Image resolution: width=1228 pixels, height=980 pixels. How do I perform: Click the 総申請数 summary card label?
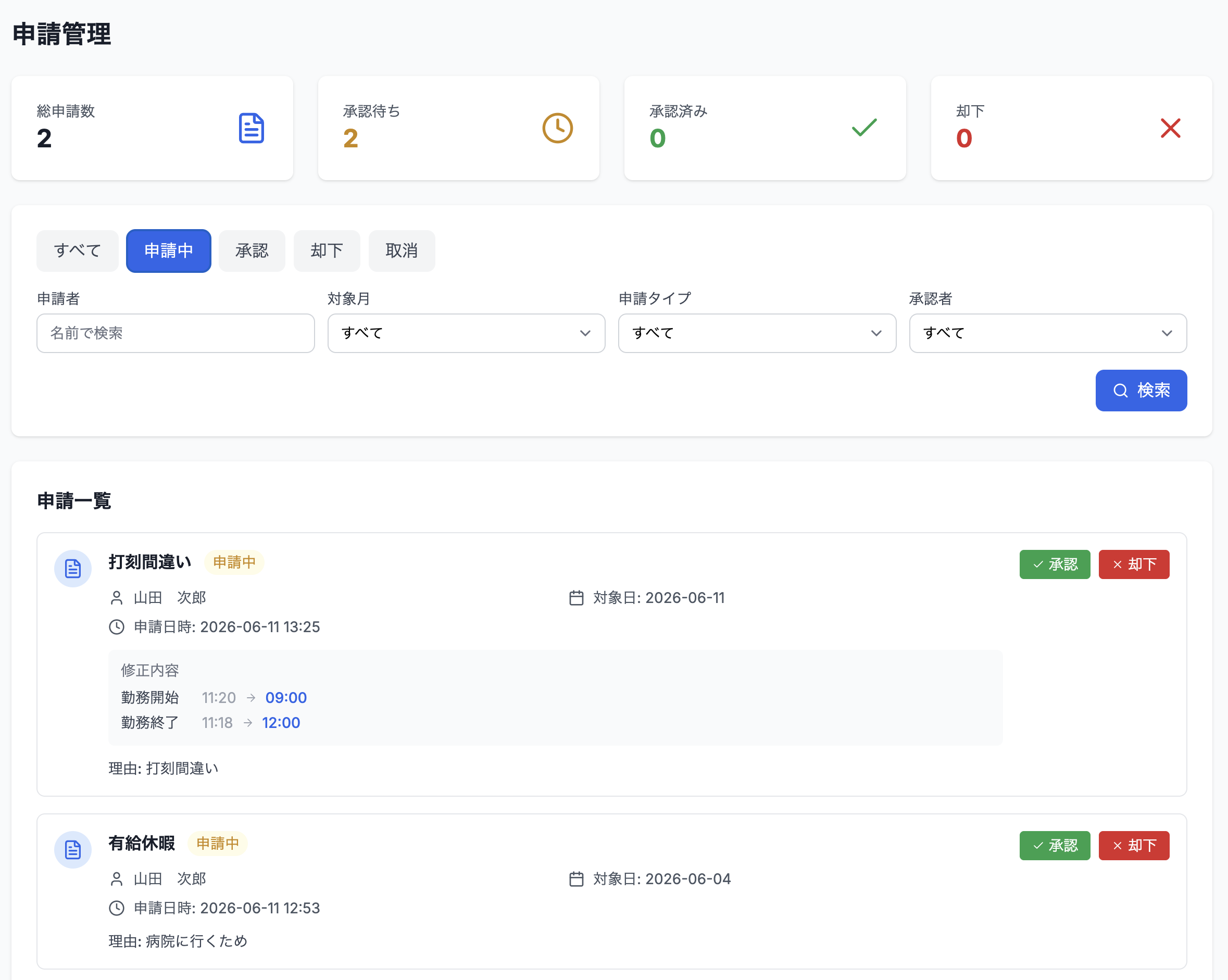66,111
